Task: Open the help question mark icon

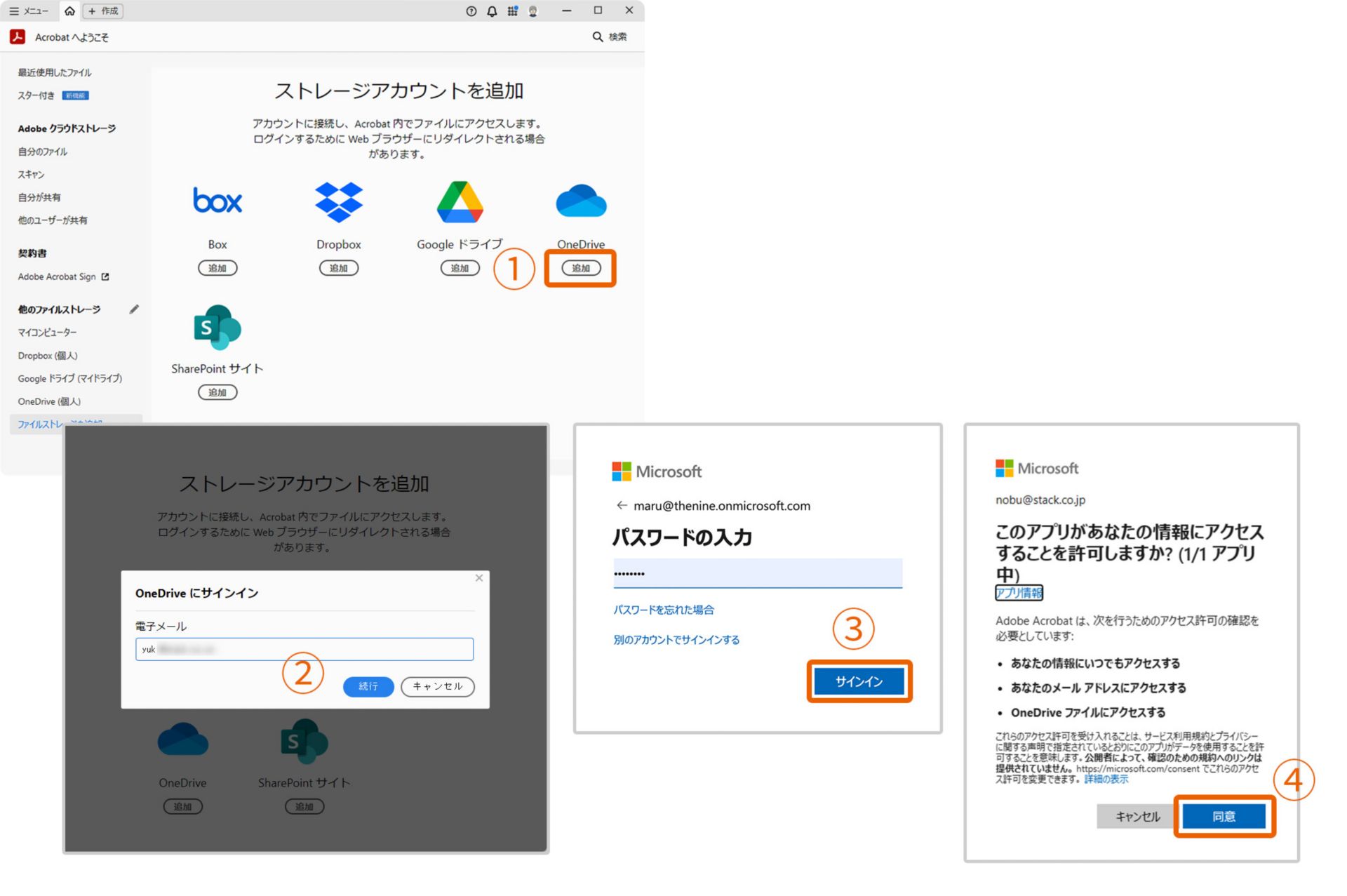Action: coord(471,11)
